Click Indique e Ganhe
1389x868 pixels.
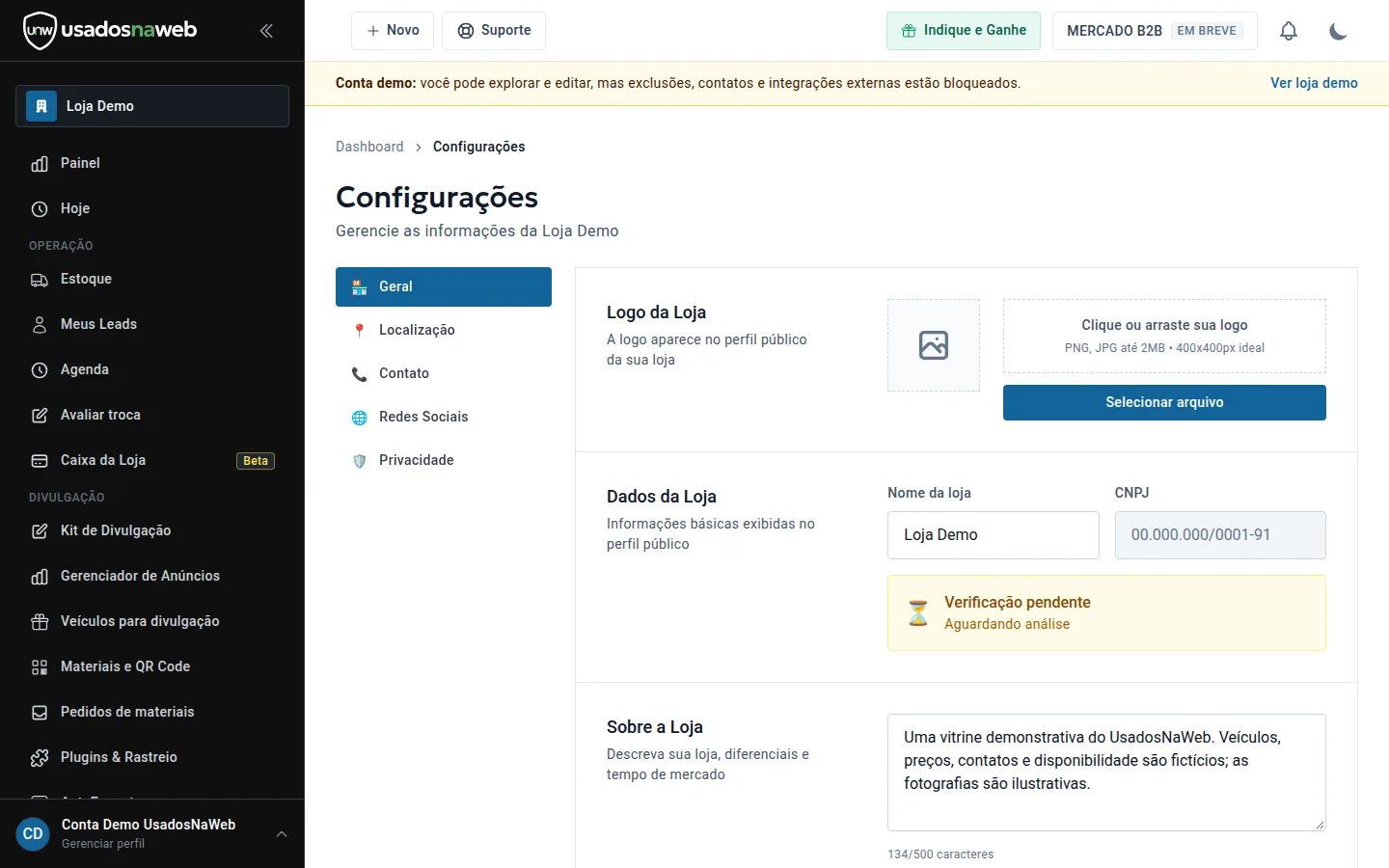(964, 31)
